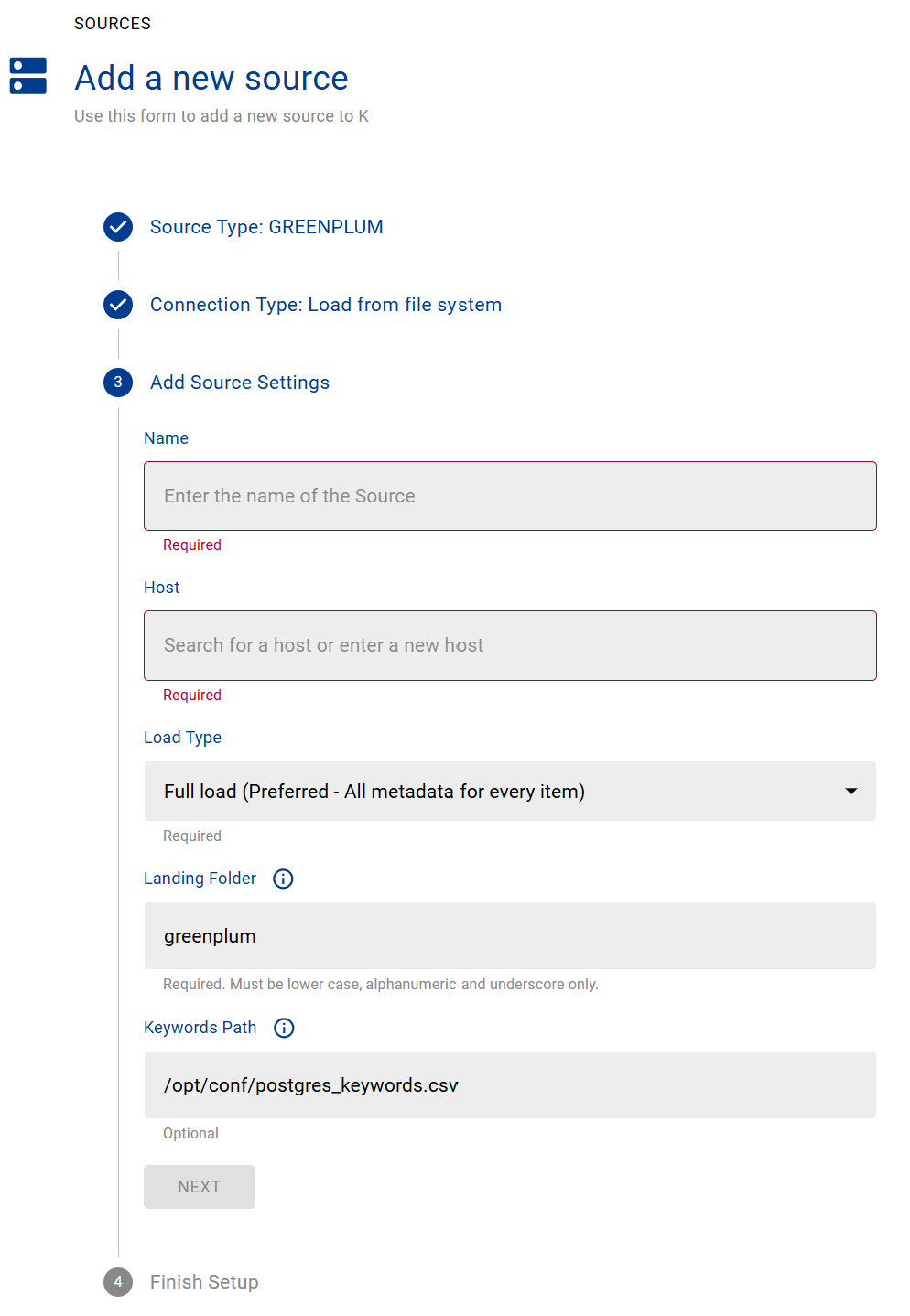910x1316 pixels.
Task: Click the Landing Folder field containing greenplum
Action: 510,936
